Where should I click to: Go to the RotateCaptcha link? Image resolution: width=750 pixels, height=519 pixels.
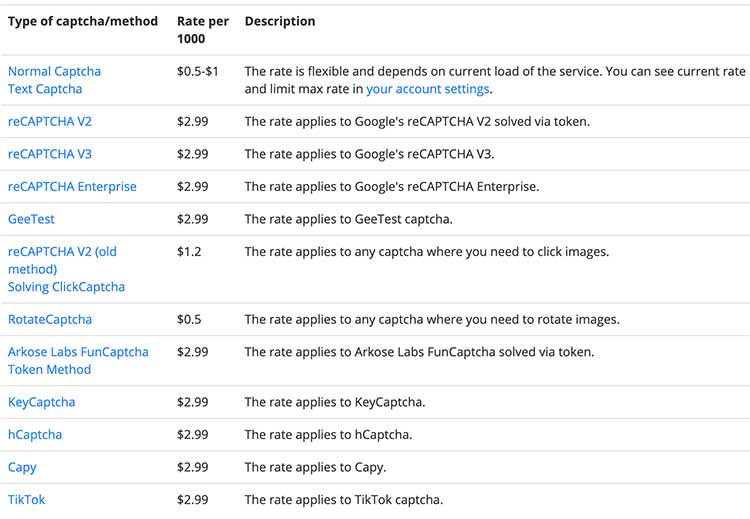click(50, 320)
